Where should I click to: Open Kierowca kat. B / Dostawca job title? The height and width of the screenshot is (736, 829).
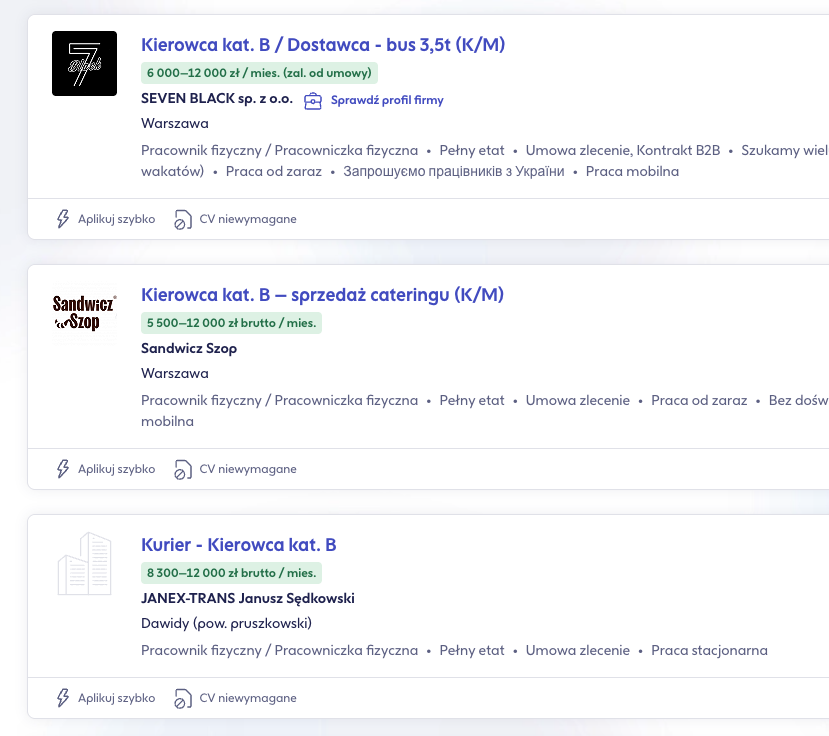pyautogui.click(x=323, y=45)
